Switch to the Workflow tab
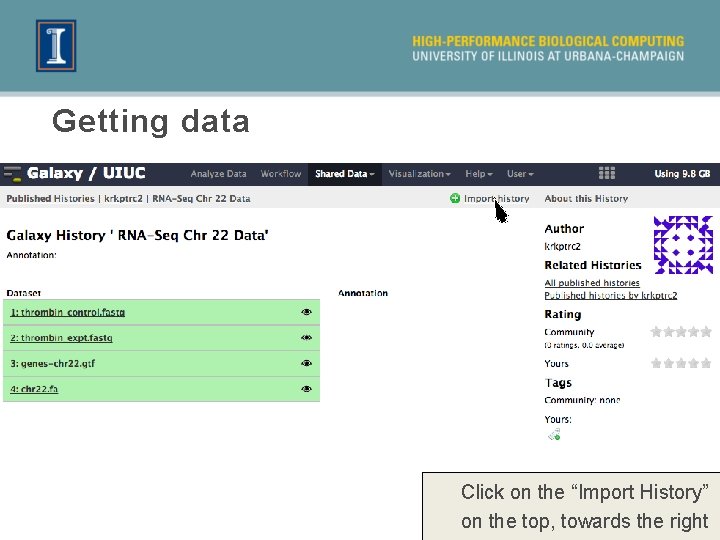The height and width of the screenshot is (540, 720). click(x=280, y=174)
